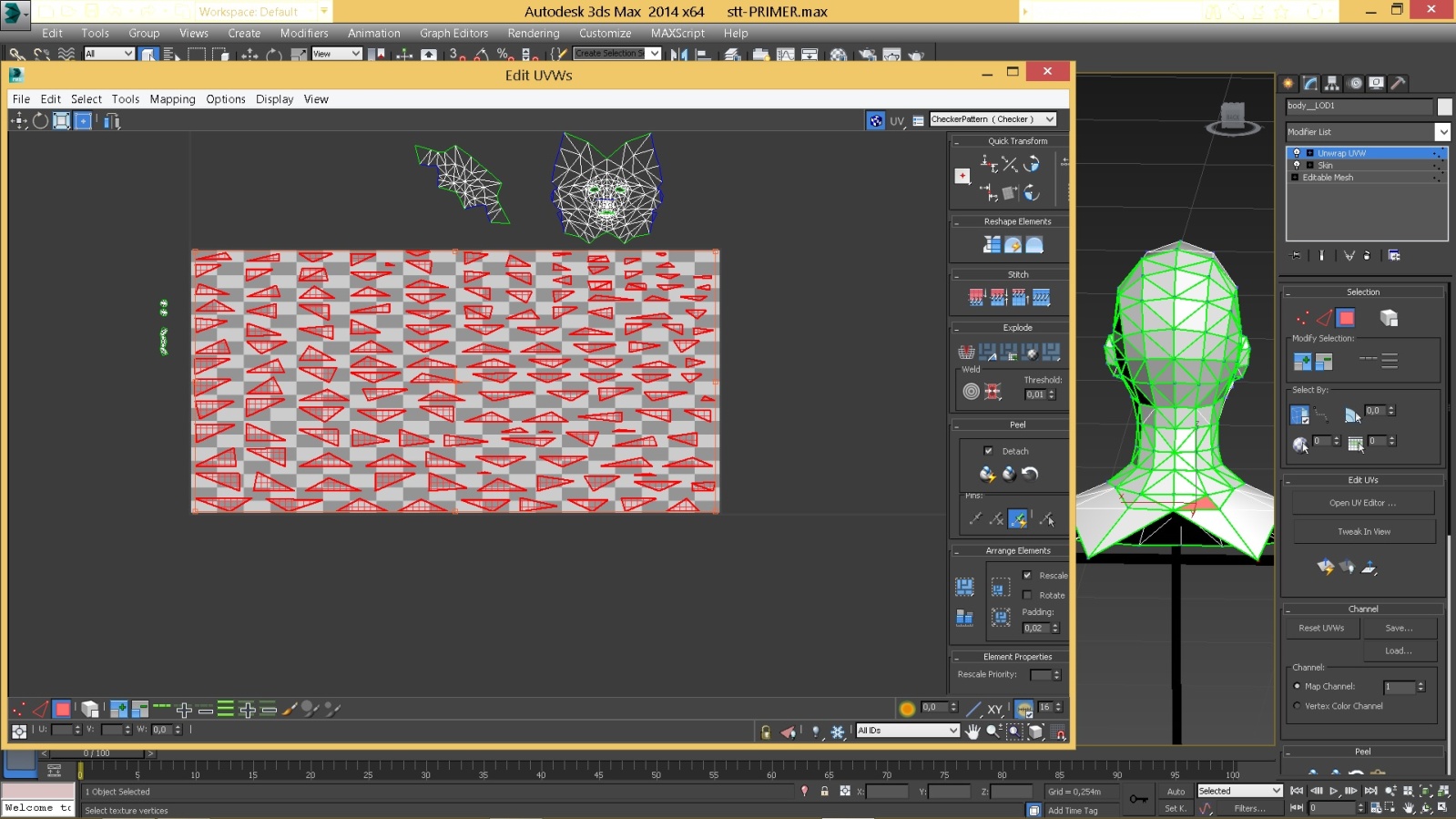The image size is (1456, 819).
Task: Select the Map Channel radio button
Action: (x=1297, y=686)
